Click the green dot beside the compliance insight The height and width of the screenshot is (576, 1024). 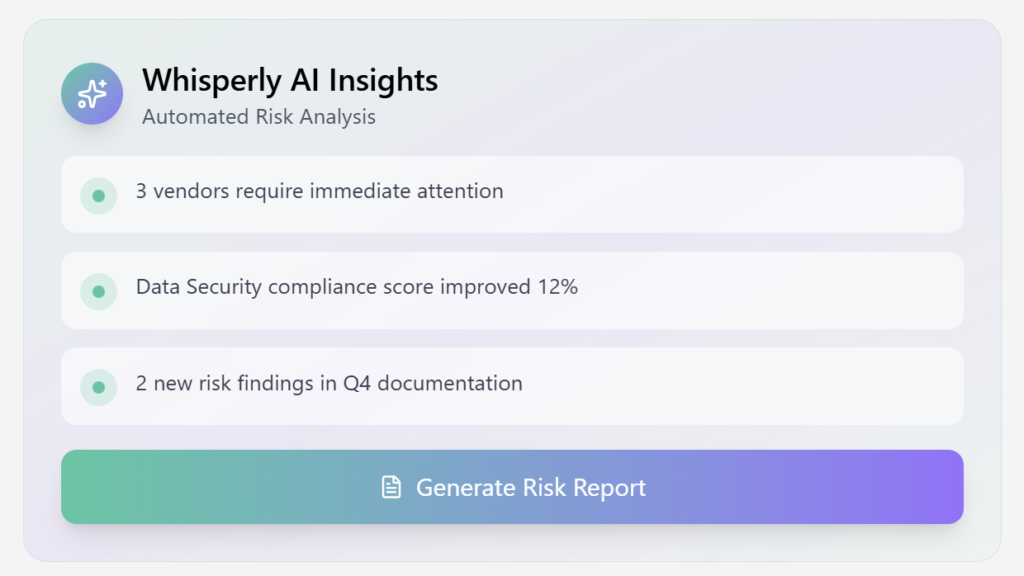click(x=98, y=291)
